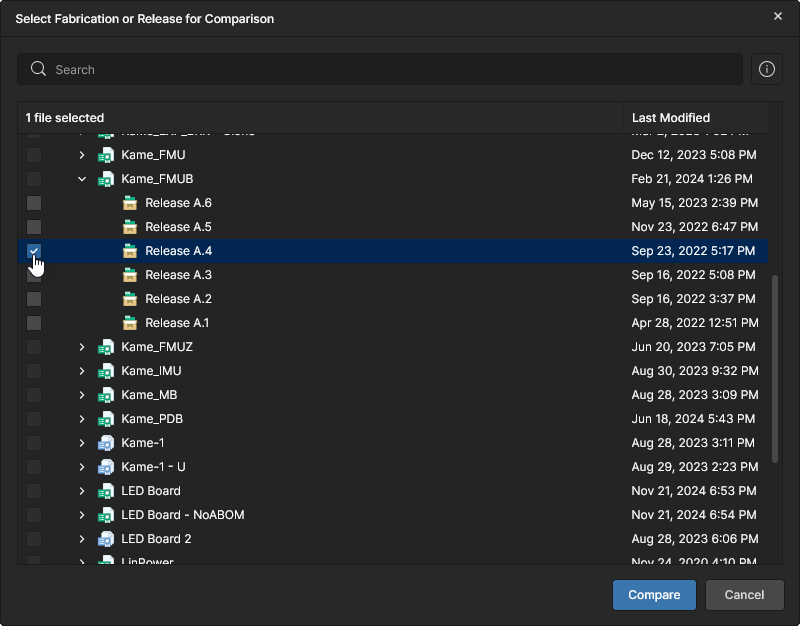Viewport: 800px width, 626px height.
Task: Select the Kame_IMU project label
Action: click(151, 371)
